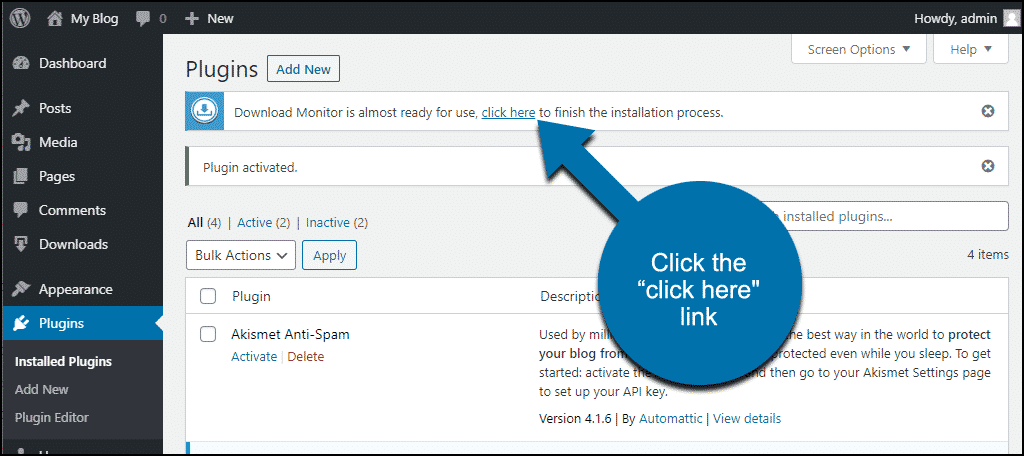Screen dimensions: 1024x456
Task: Follow the "click here" installation link
Action: click(509, 112)
